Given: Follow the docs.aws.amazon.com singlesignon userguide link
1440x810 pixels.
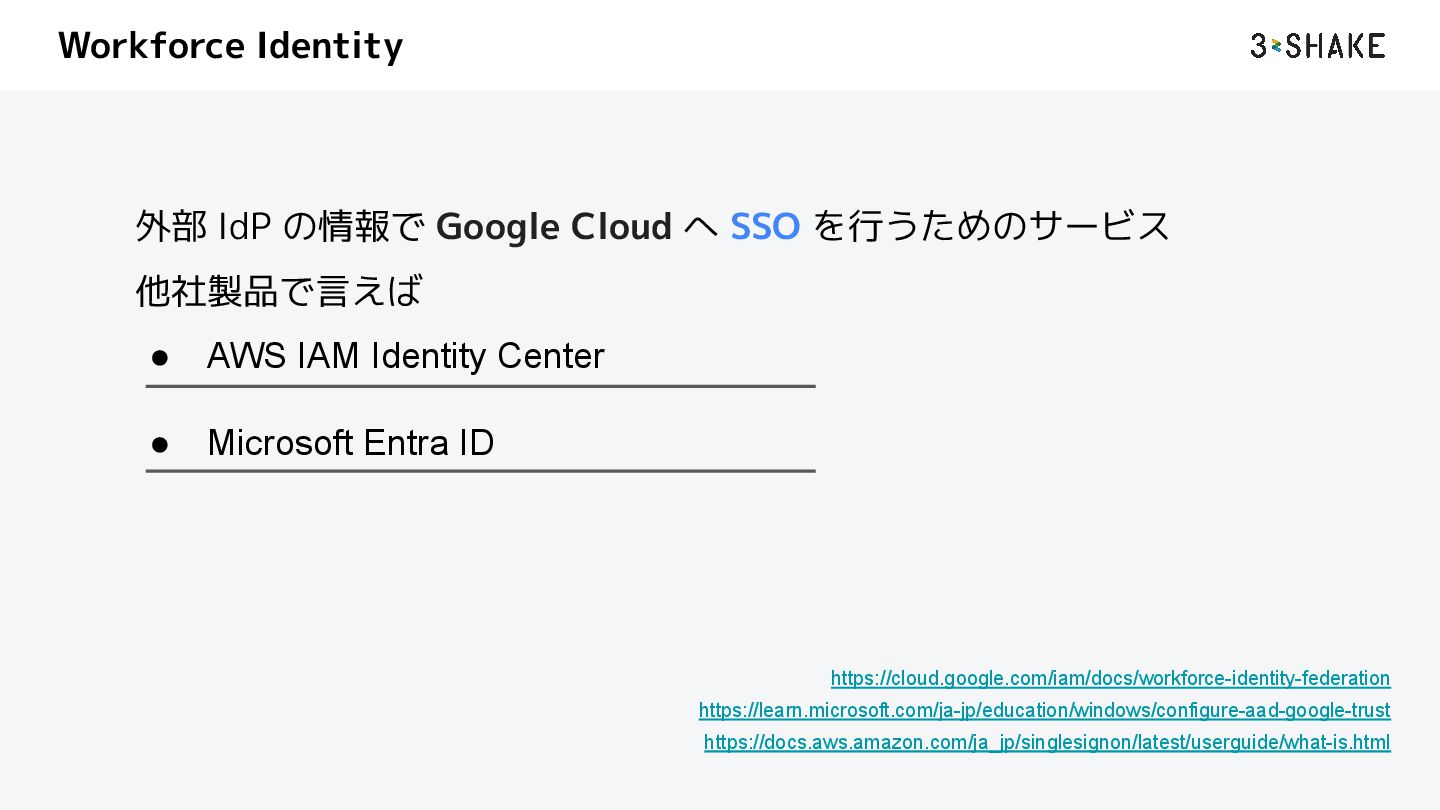Looking at the screenshot, I should tap(1047, 742).
